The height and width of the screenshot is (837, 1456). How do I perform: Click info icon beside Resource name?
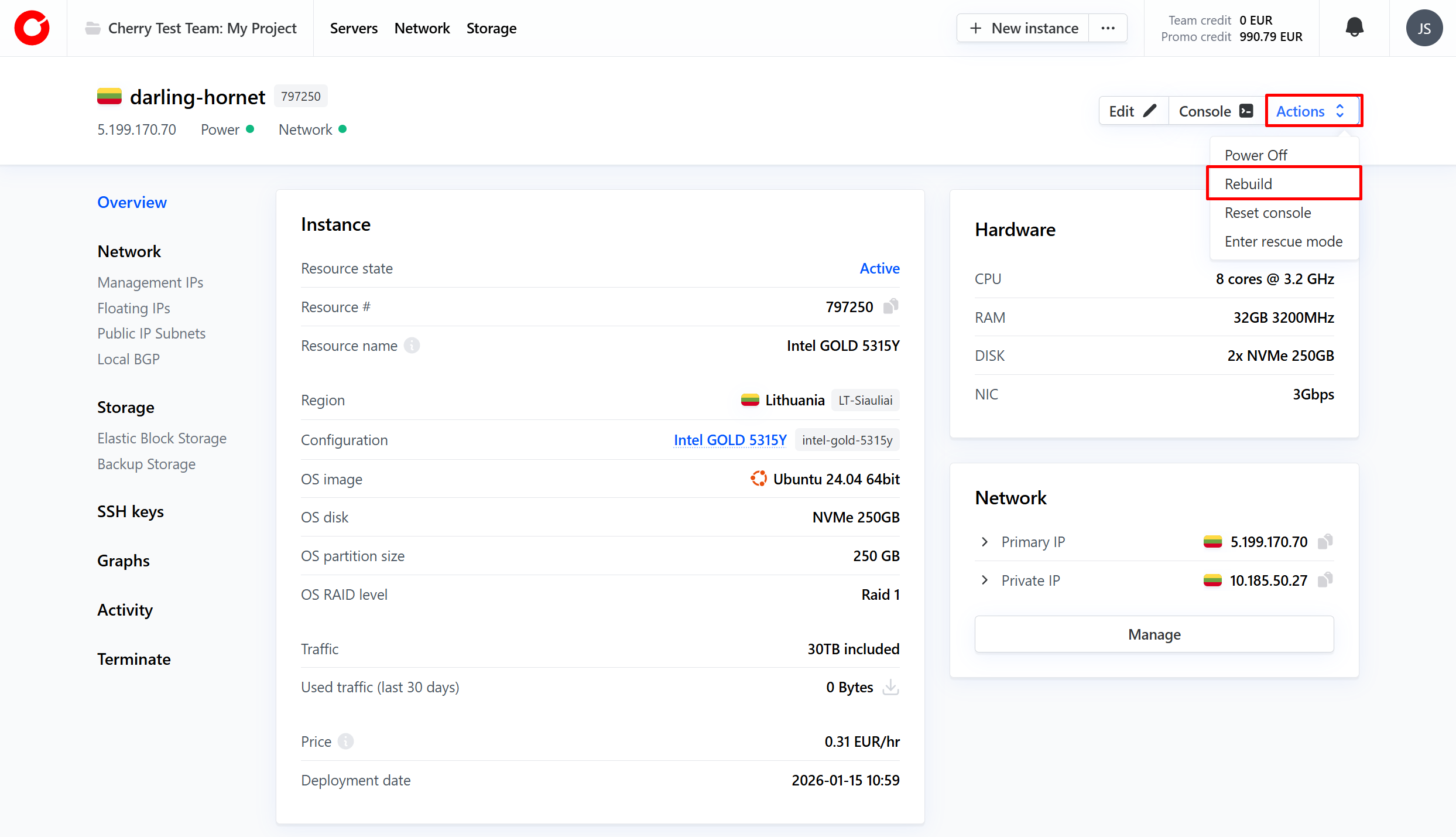[x=412, y=346]
